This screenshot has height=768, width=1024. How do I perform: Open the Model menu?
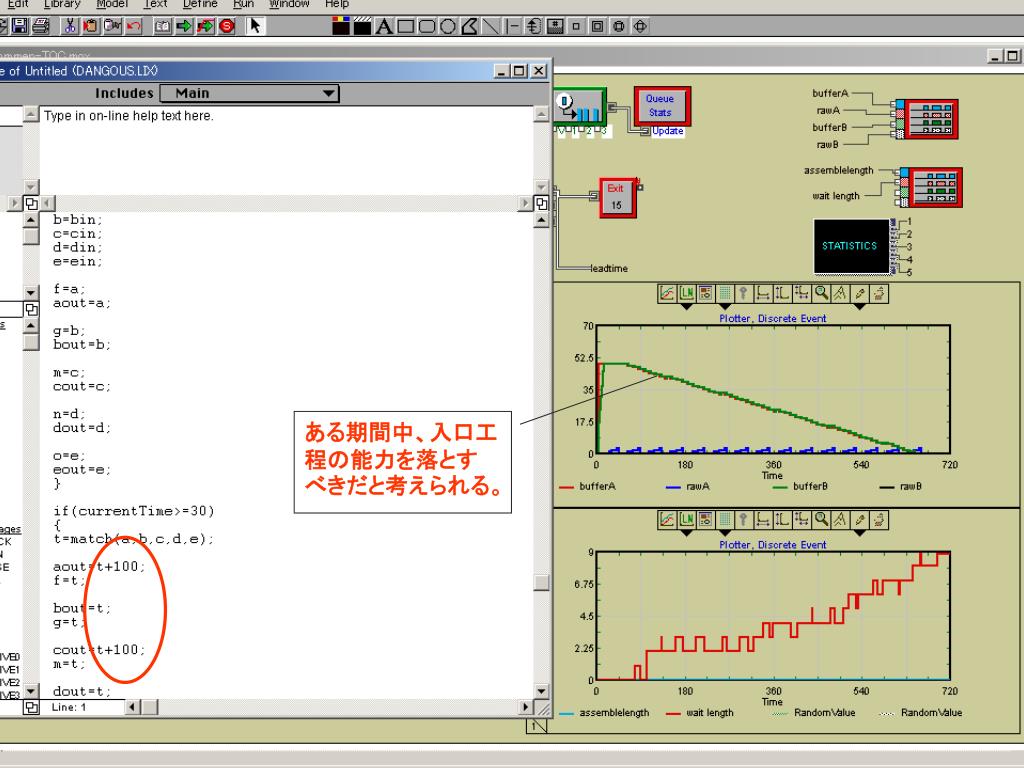[112, 4]
